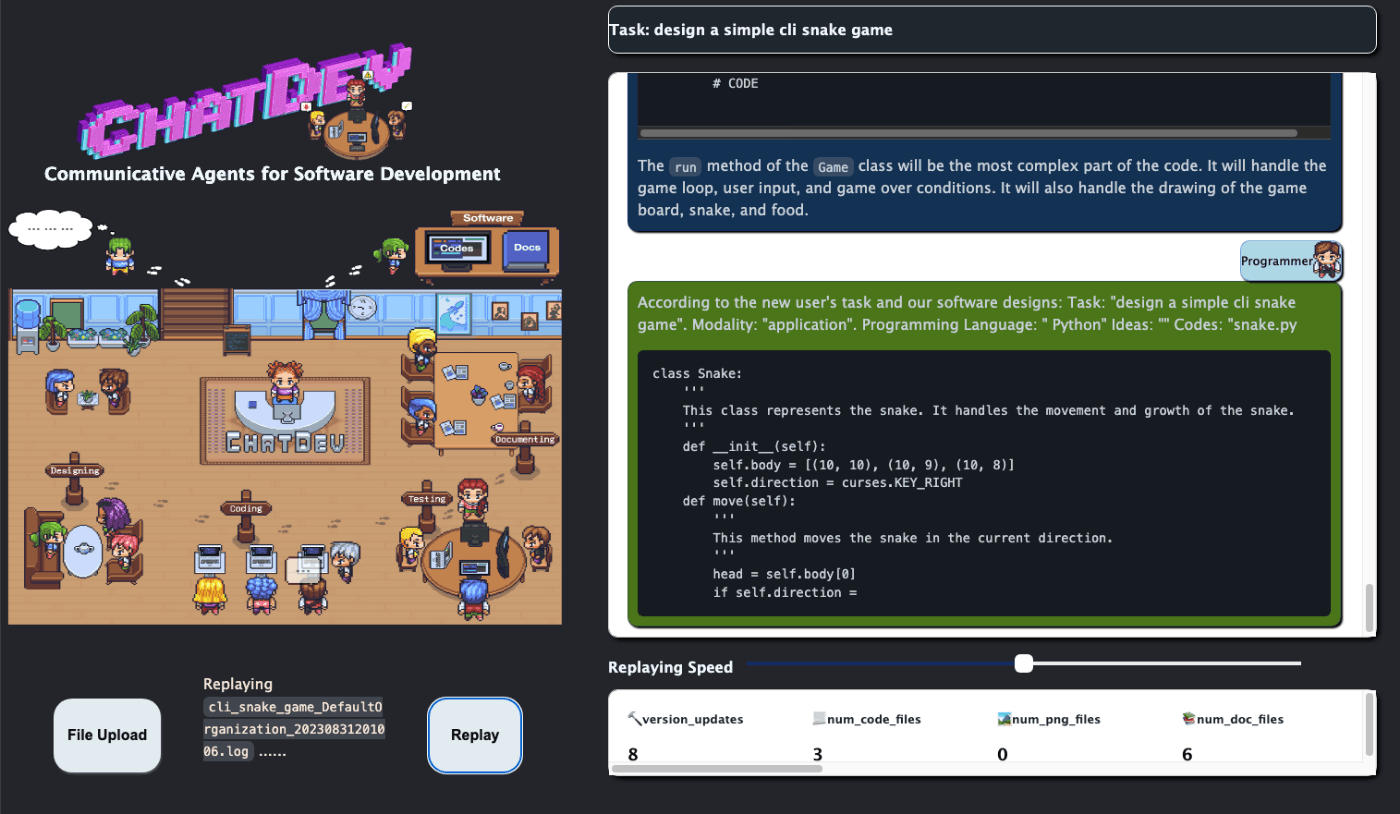Click the Replaying status label
This screenshot has width=1400, height=814.
pos(238,684)
